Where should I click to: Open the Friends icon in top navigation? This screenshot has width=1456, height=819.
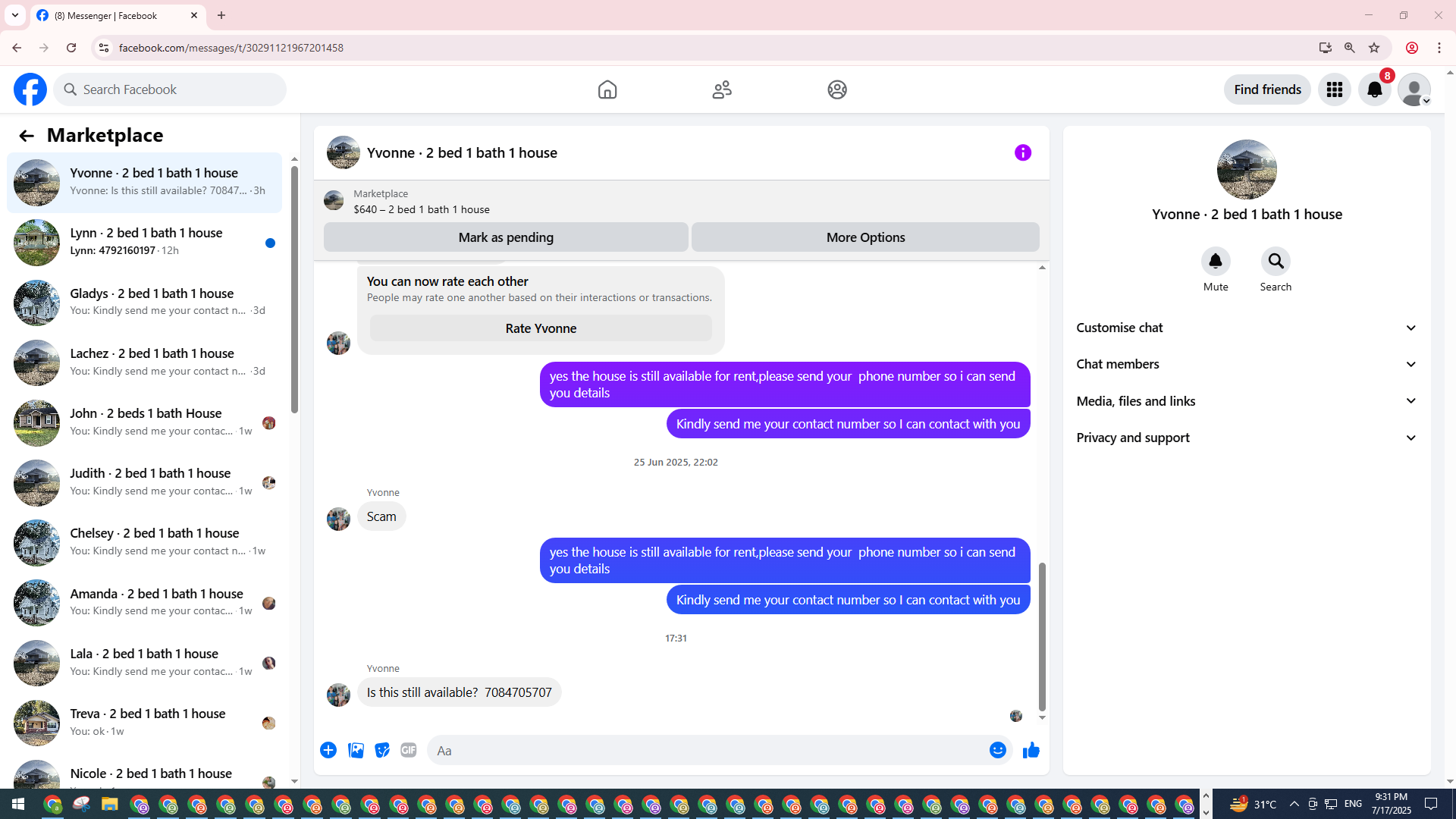coord(722,89)
